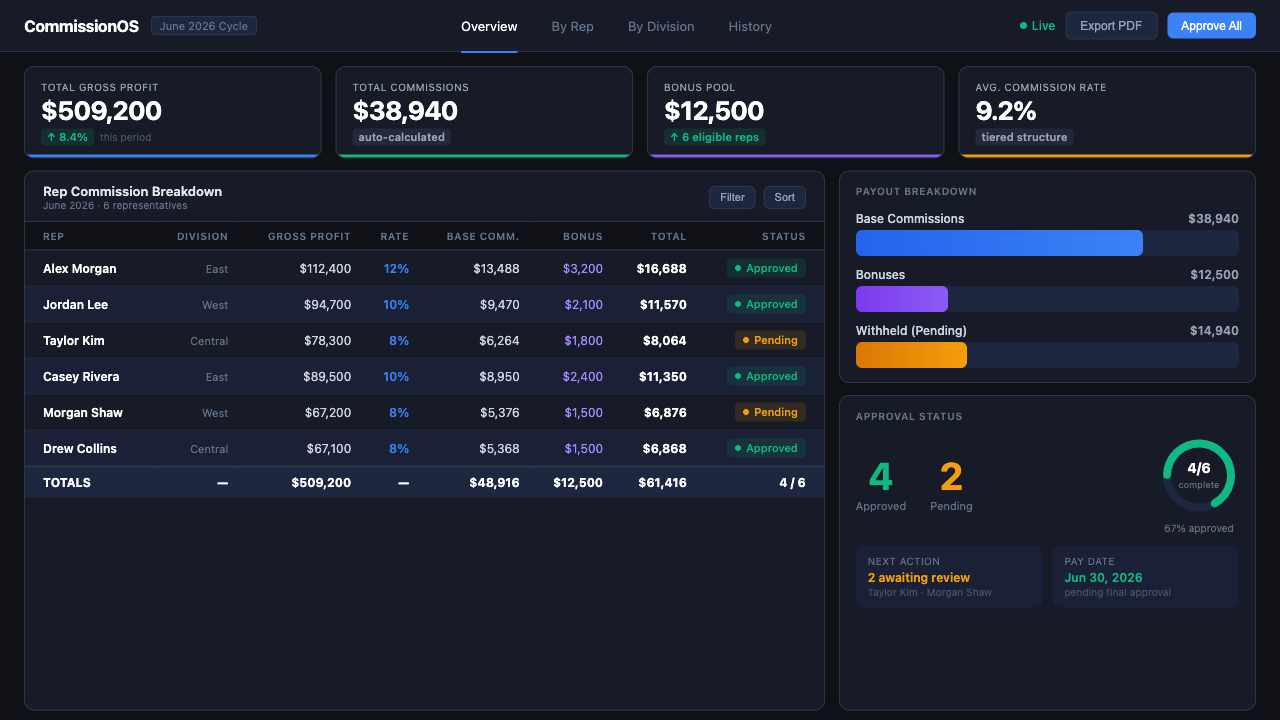The width and height of the screenshot is (1280, 720).
Task: Select the Casey Rivera rep name
Action: click(81, 376)
